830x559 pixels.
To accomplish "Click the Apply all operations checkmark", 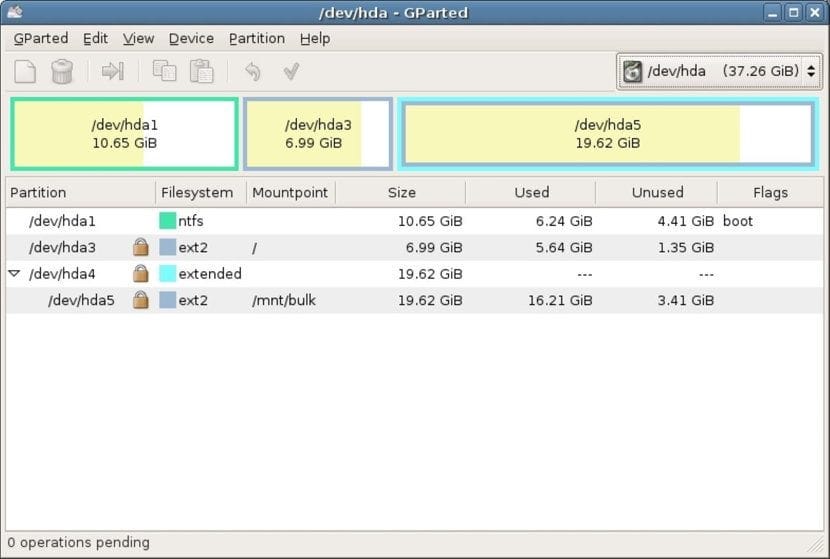I will click(291, 71).
